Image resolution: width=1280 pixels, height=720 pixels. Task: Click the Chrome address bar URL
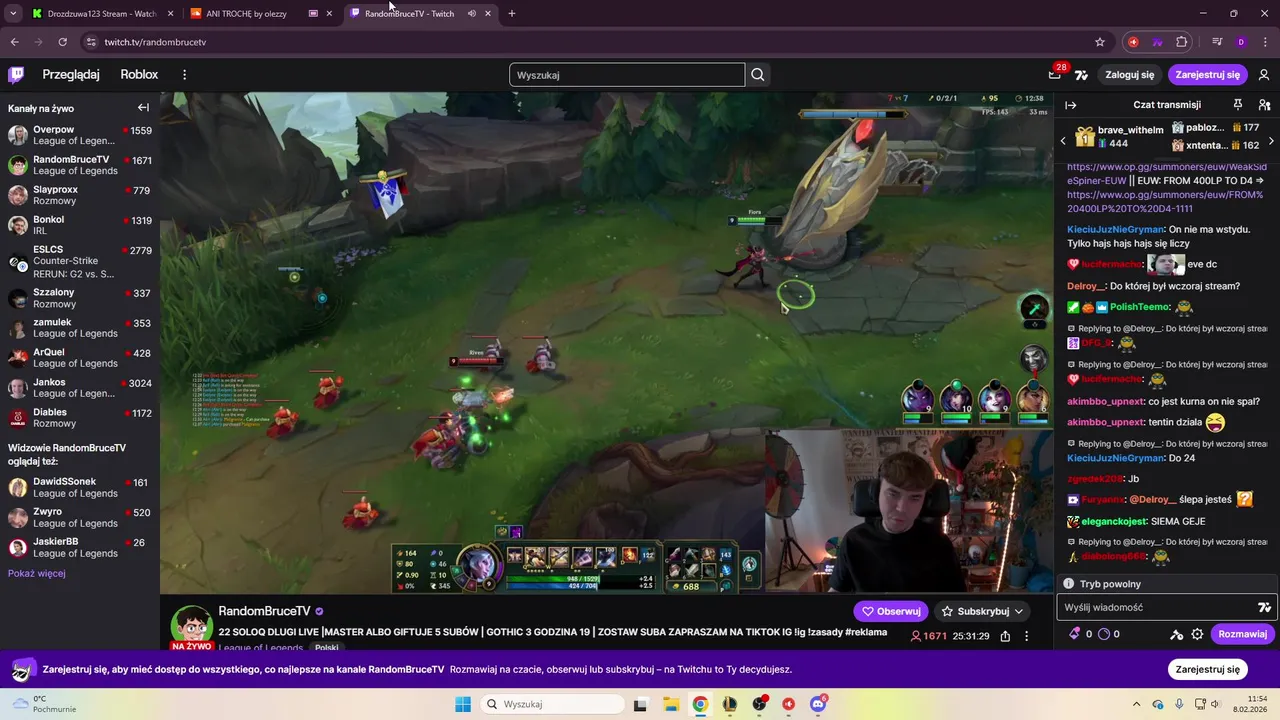point(155,42)
